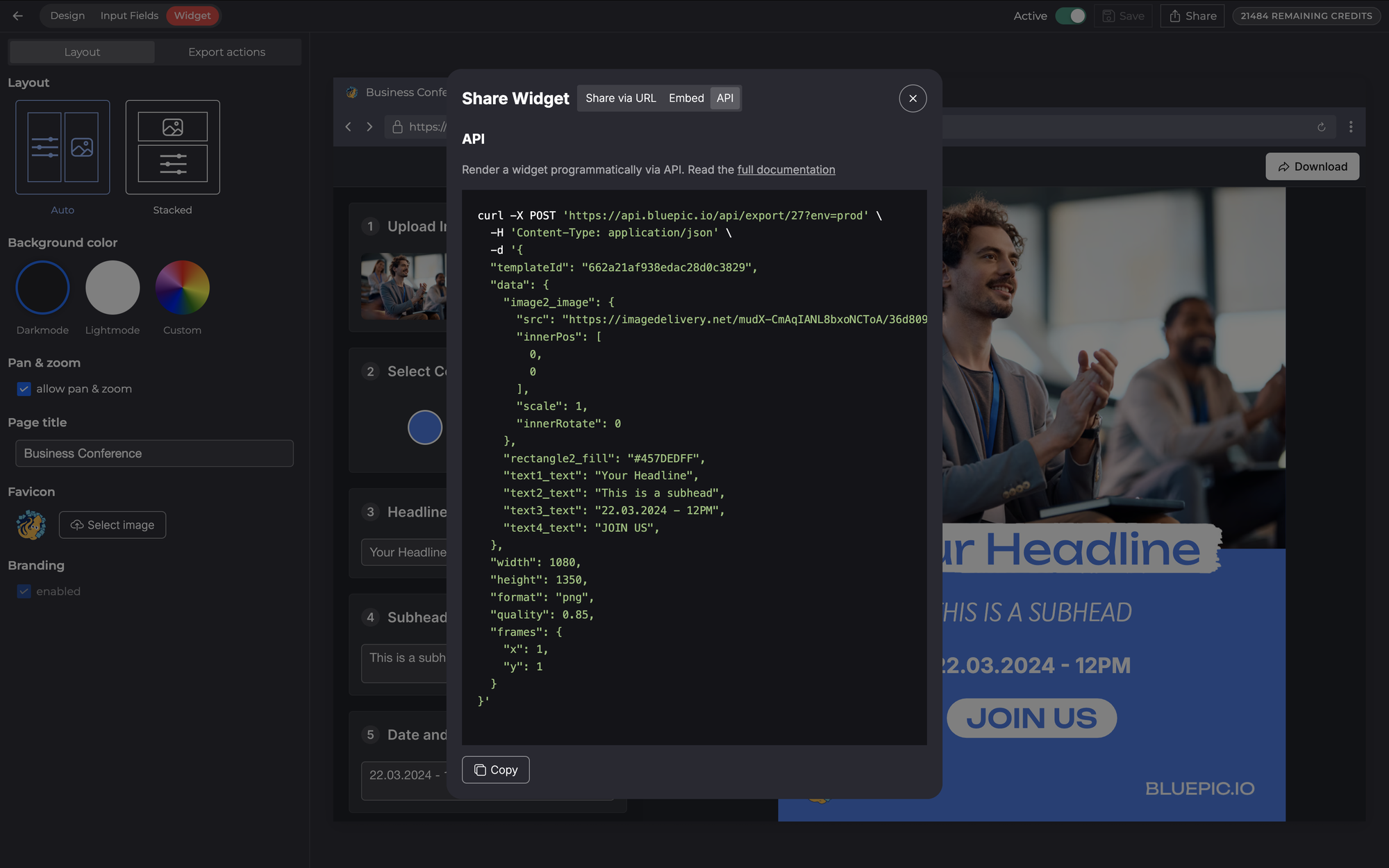Open the Export actions sub-tab
The width and height of the screenshot is (1389, 868).
tap(226, 52)
